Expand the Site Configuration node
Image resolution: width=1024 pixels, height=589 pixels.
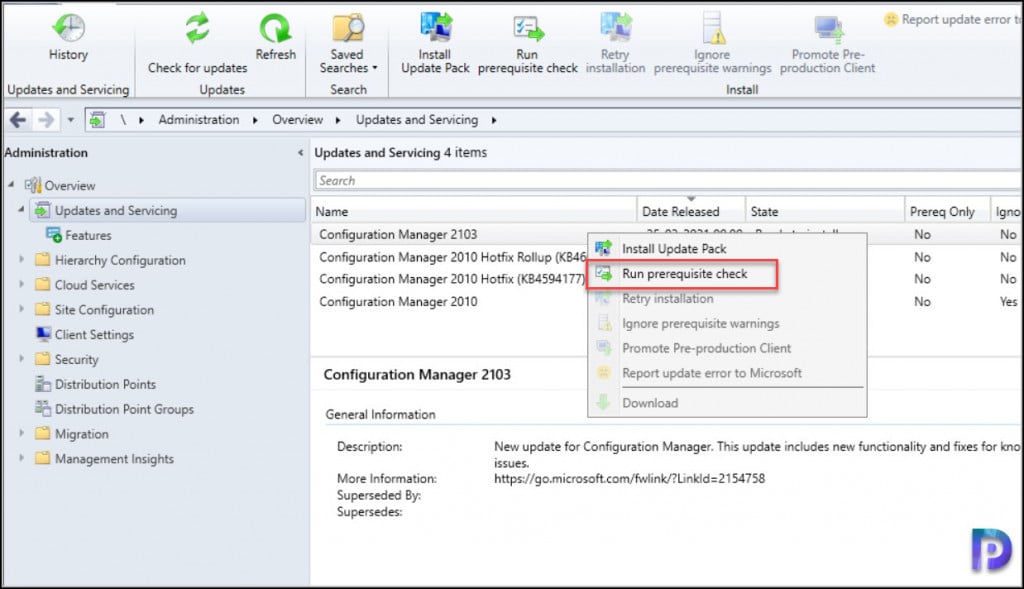[x=22, y=309]
